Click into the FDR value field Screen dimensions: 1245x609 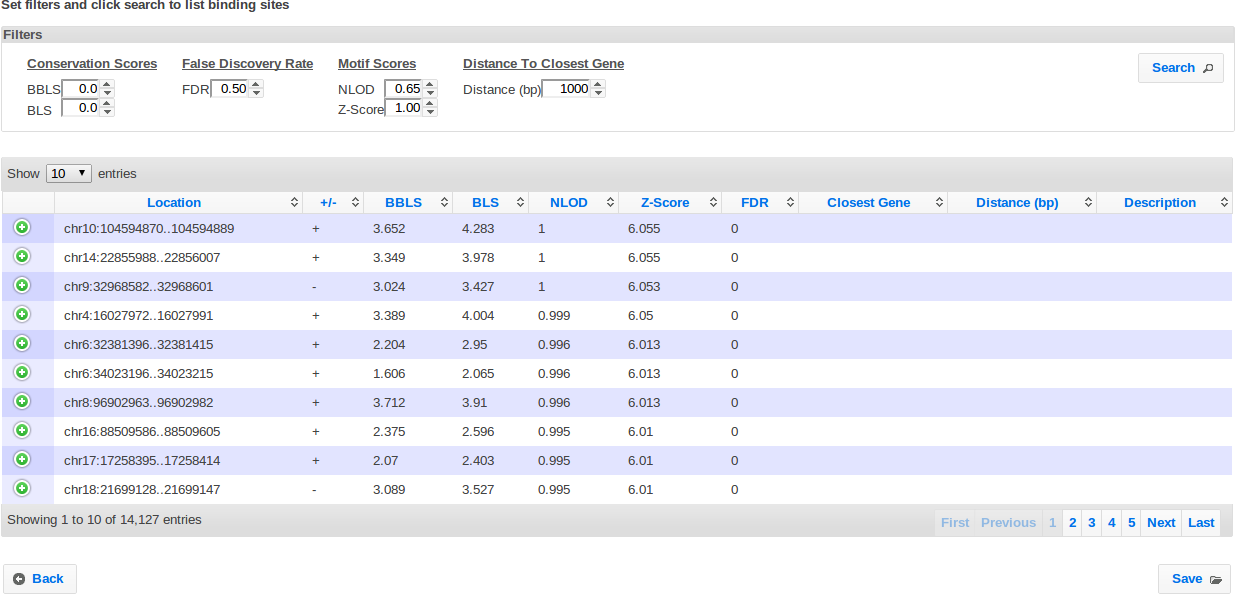point(229,89)
